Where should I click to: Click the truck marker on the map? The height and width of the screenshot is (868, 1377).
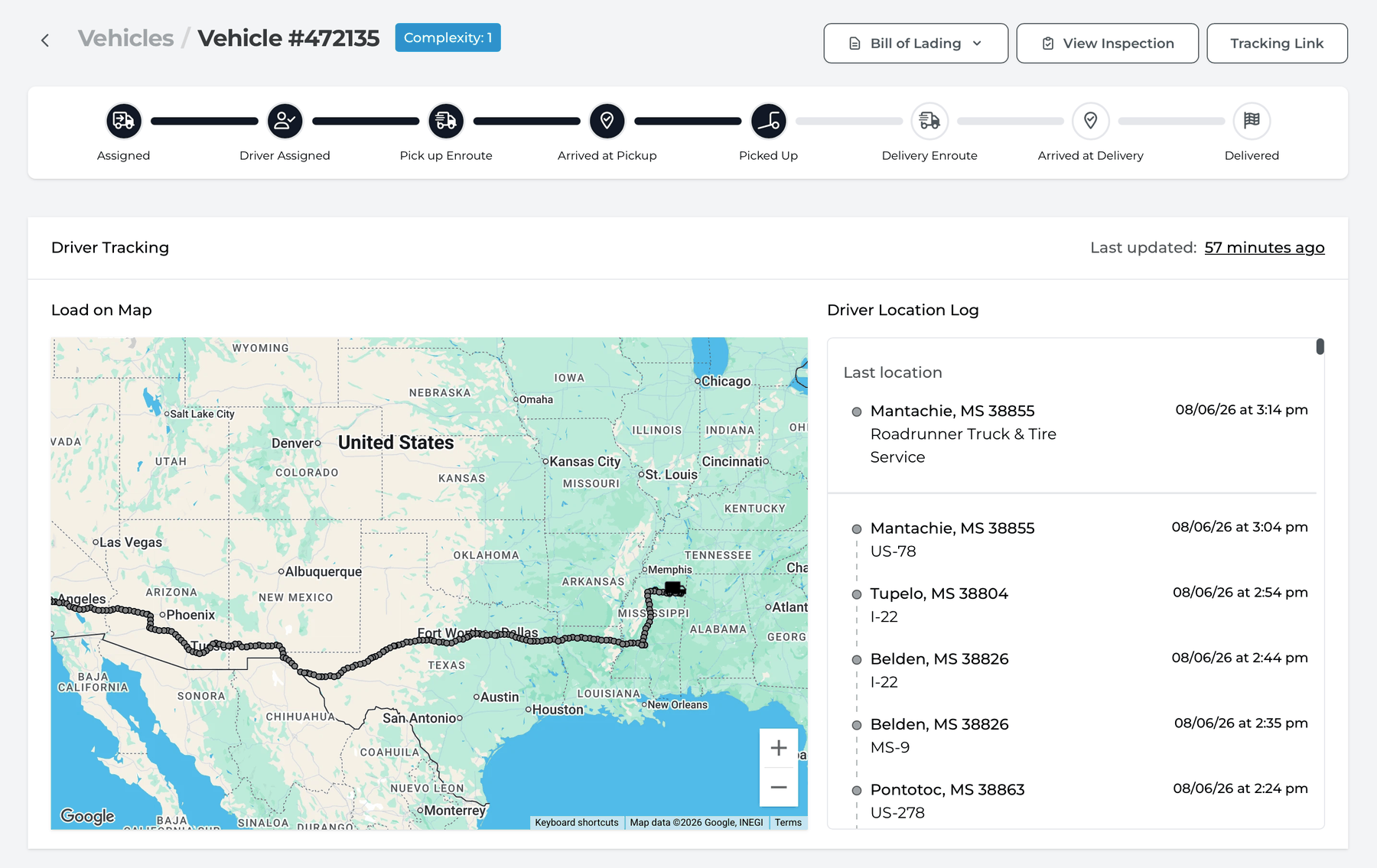tap(674, 588)
